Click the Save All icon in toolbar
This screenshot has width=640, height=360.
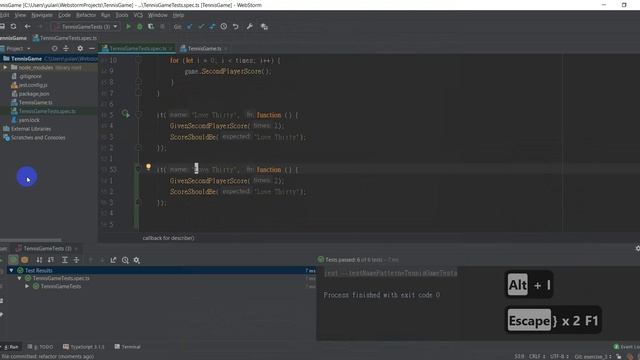(x=2, y=27)
